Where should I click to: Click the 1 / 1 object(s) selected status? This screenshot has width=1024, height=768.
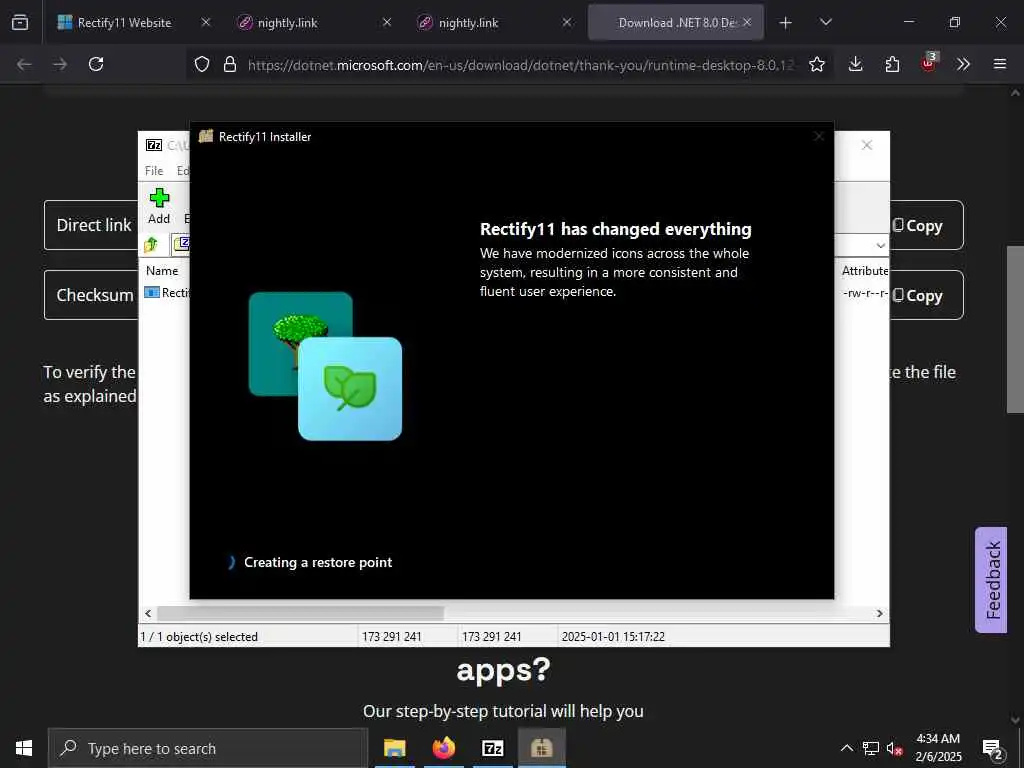199,637
